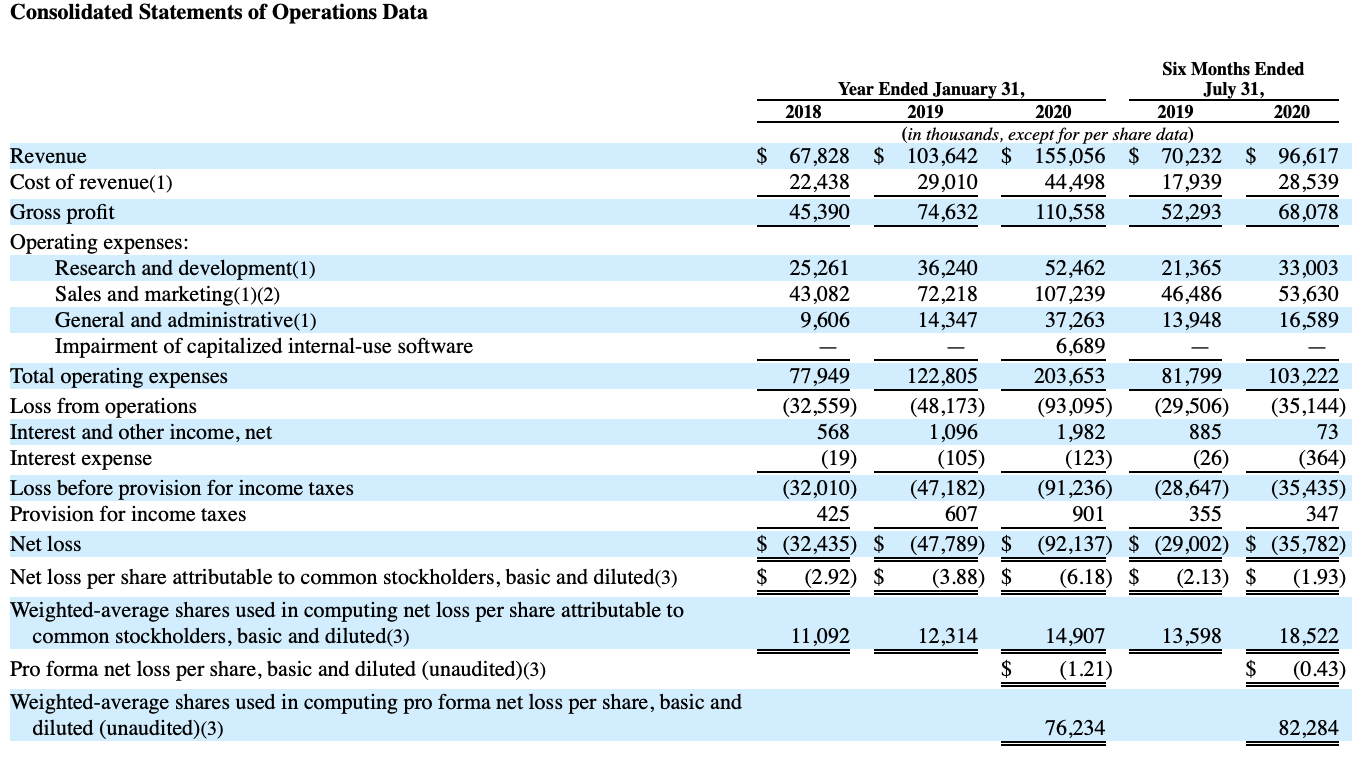
Task: Select the 'Total operating expenses' label
Action: (x=119, y=376)
